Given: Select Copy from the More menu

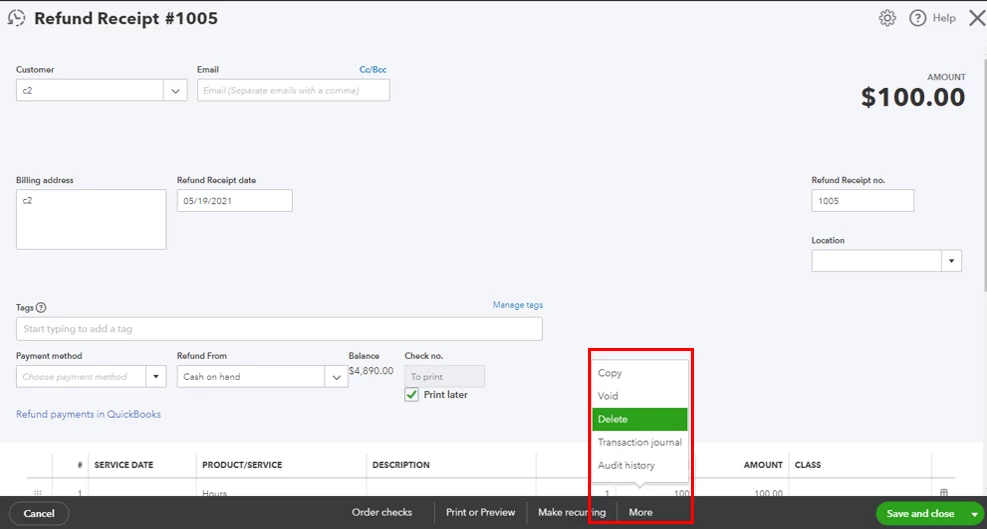Looking at the screenshot, I should coord(640,373).
